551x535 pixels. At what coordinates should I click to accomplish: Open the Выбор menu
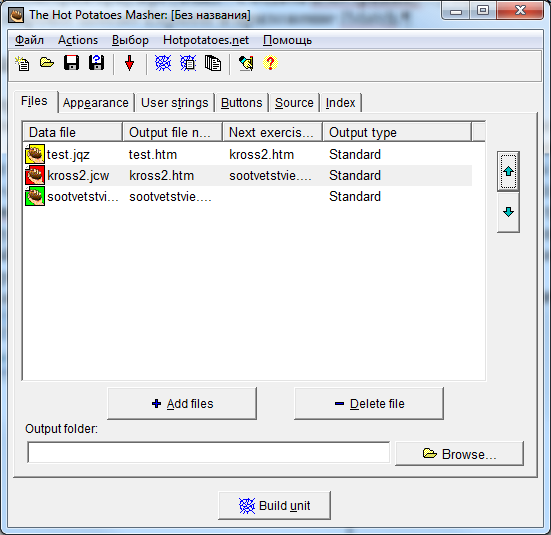pos(130,40)
